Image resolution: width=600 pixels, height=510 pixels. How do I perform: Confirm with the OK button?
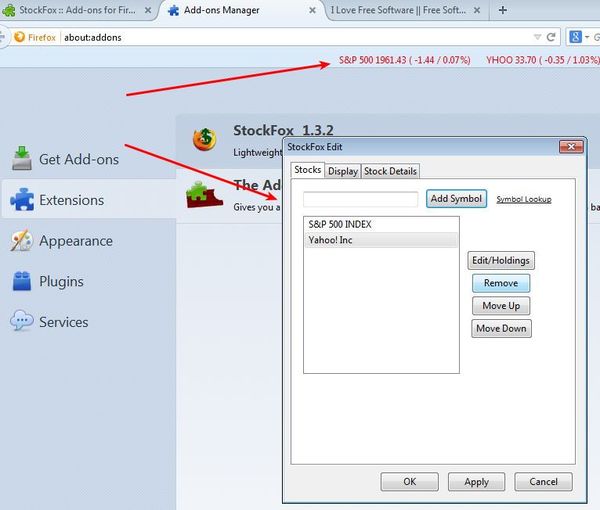coord(409,482)
